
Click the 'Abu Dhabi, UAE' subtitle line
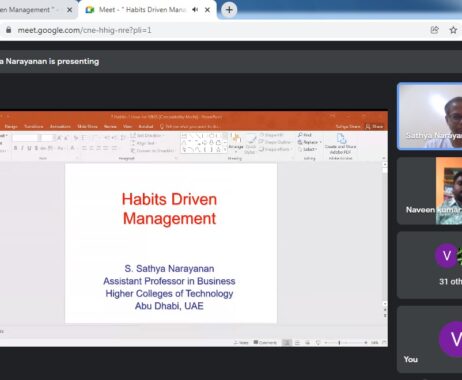pos(169,306)
